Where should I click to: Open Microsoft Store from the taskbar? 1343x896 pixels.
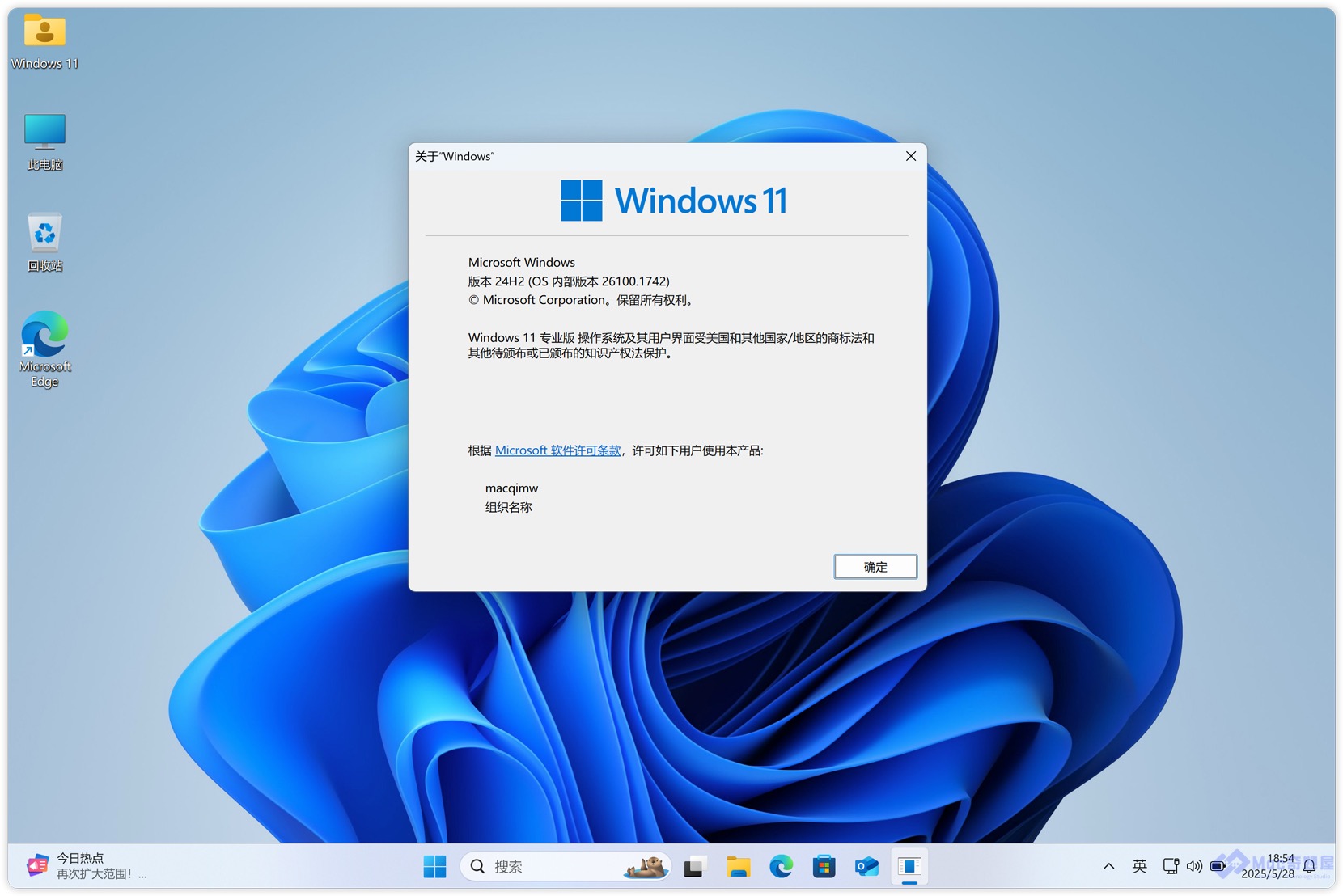(824, 867)
